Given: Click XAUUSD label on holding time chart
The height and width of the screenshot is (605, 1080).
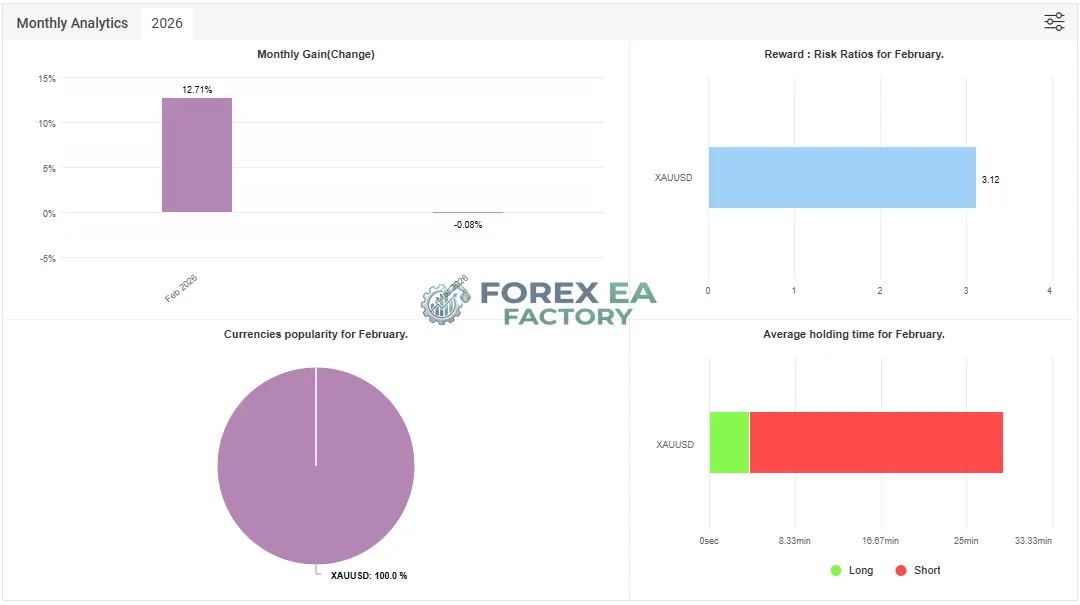Looking at the screenshot, I should point(675,444).
